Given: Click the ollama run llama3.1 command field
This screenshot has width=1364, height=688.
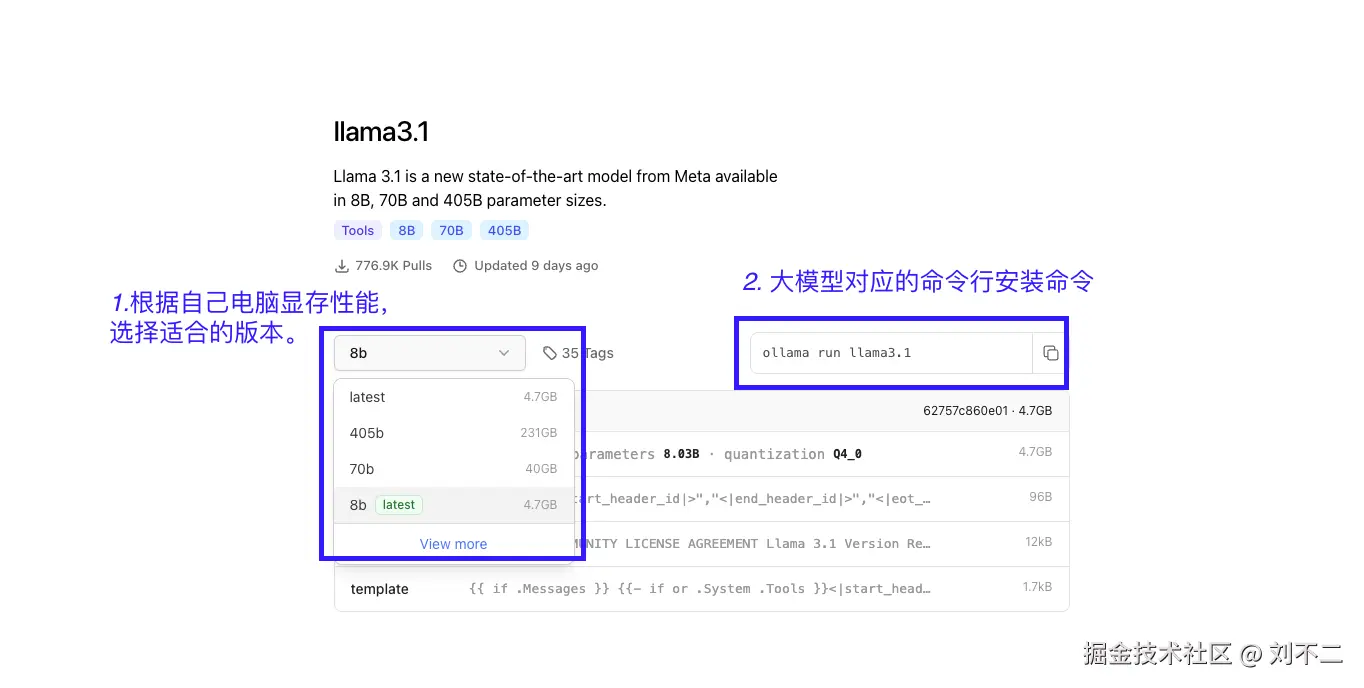Looking at the screenshot, I should click(891, 353).
